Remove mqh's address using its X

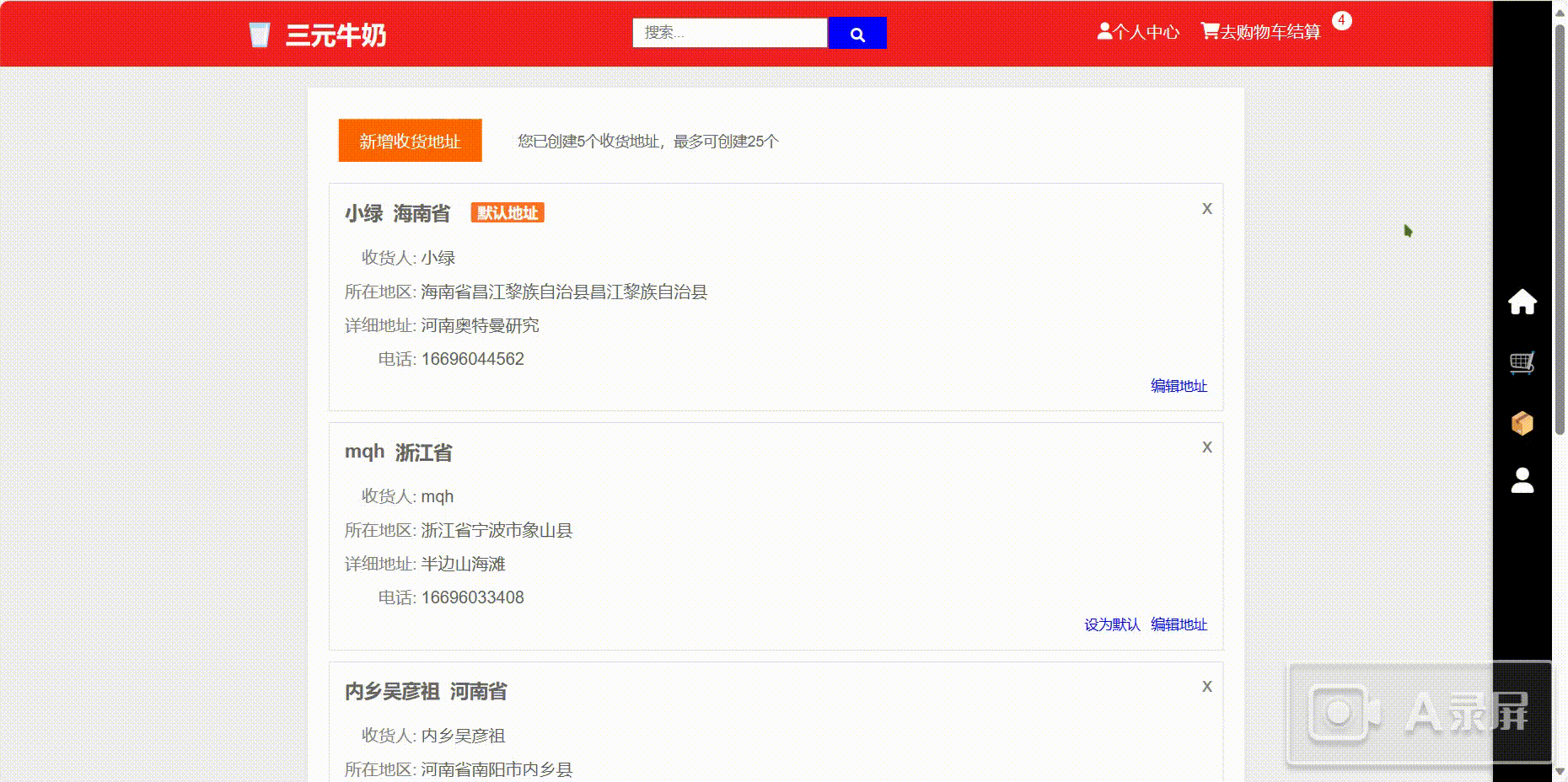click(1207, 447)
